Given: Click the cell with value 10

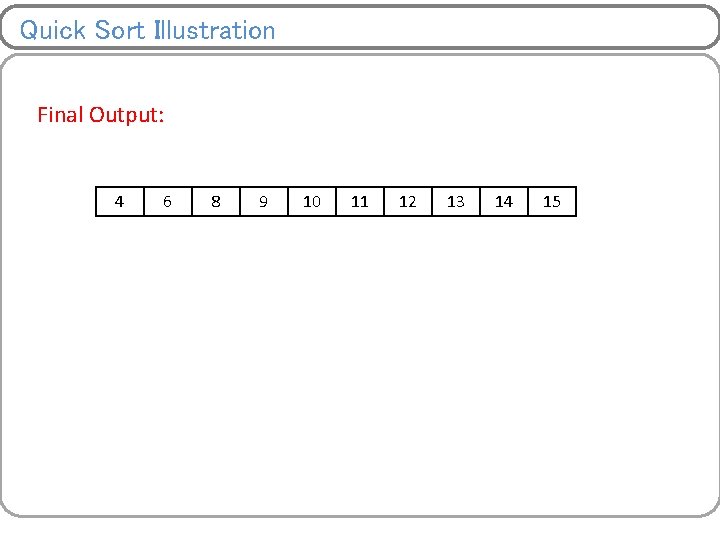Looking at the screenshot, I should pyautogui.click(x=312, y=201).
